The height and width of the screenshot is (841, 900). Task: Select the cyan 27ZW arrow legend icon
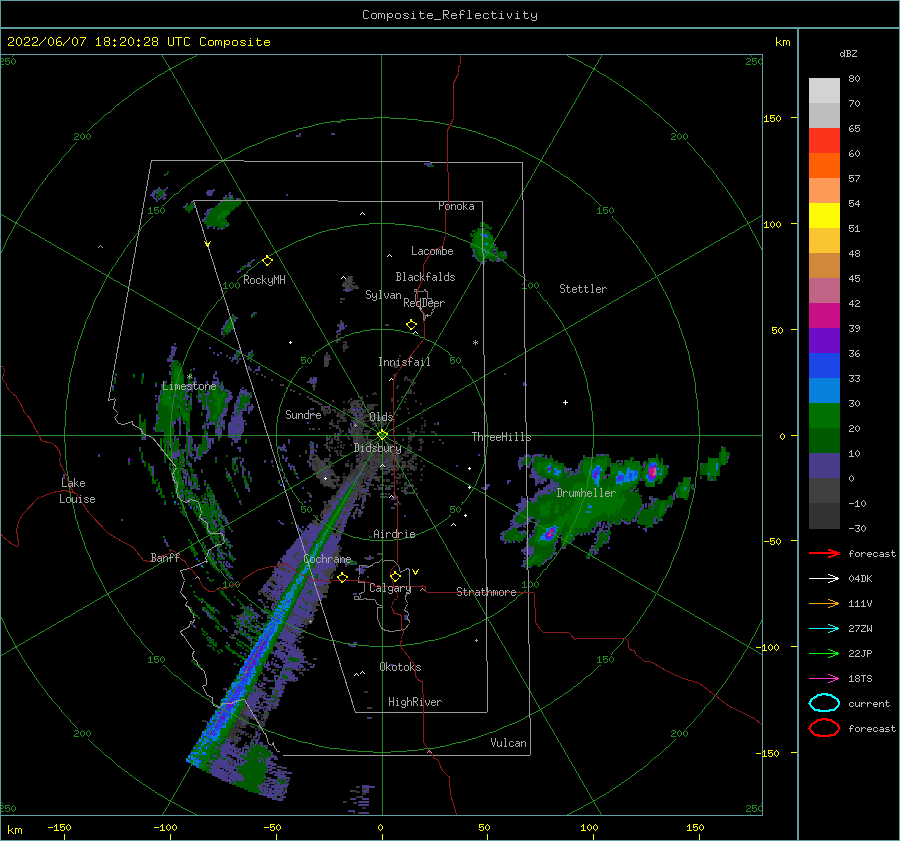(824, 629)
